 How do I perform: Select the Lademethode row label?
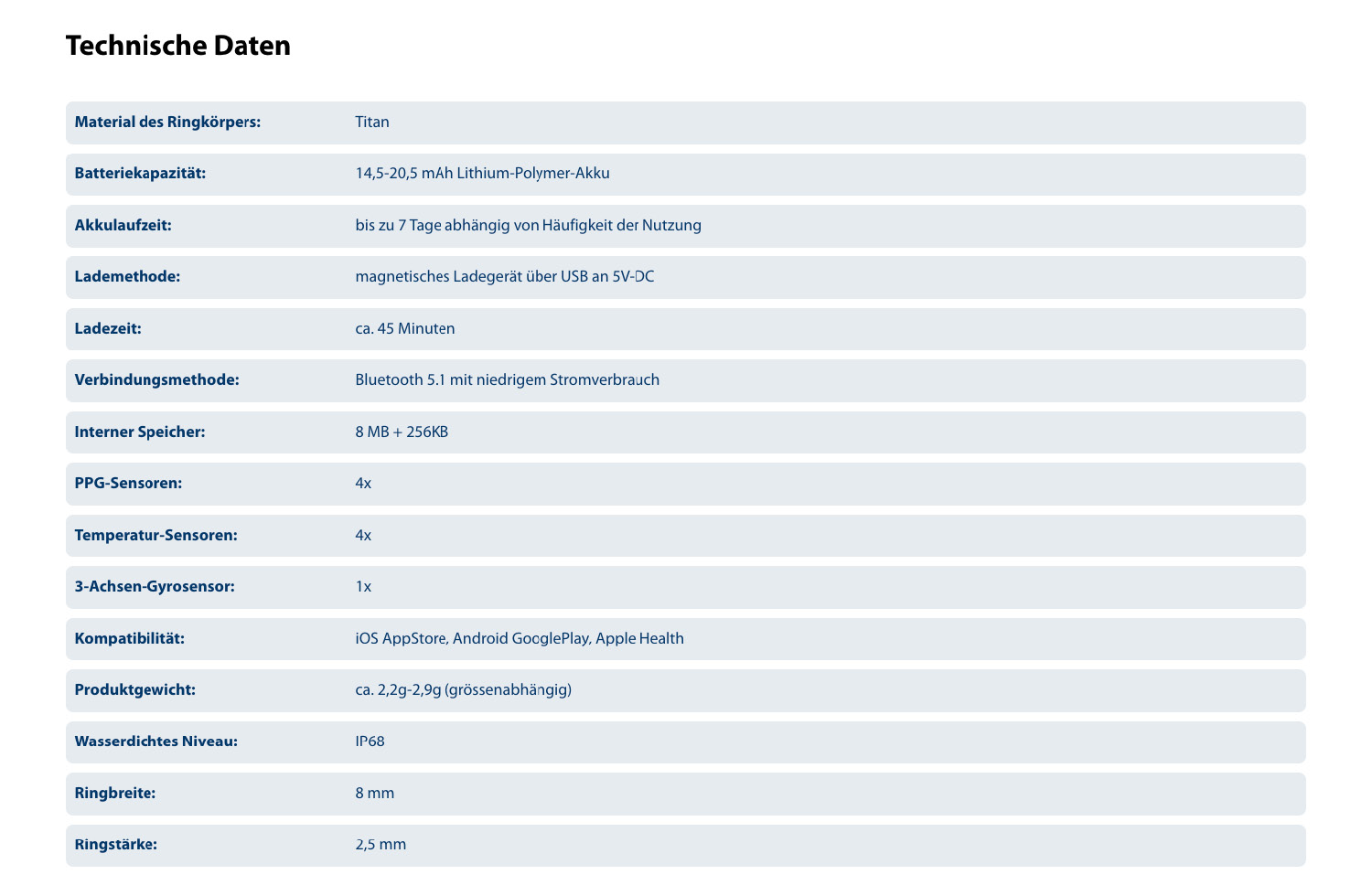pos(127,277)
